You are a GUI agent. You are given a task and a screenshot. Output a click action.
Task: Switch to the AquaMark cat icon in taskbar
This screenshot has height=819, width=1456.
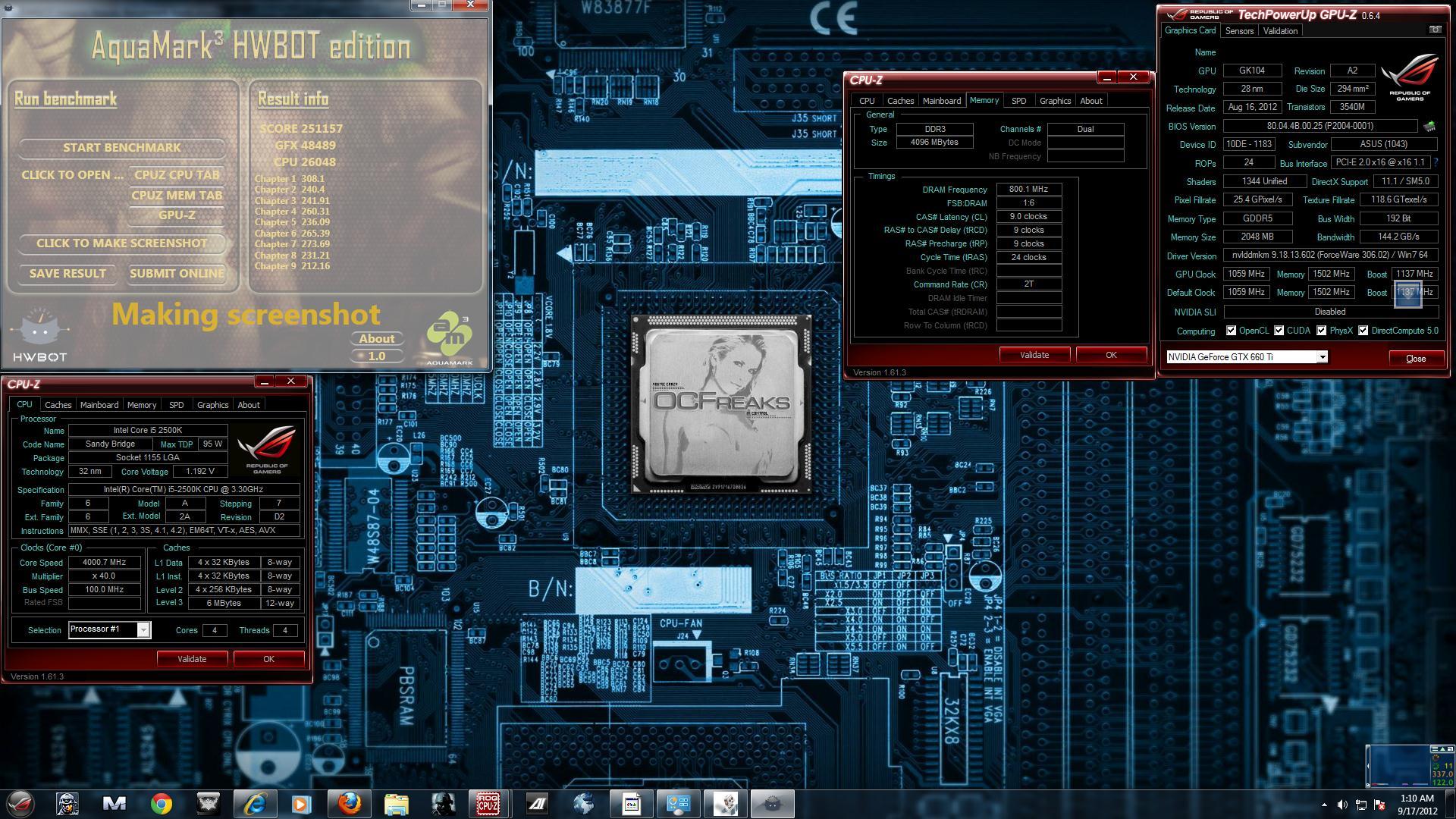pyautogui.click(x=772, y=804)
